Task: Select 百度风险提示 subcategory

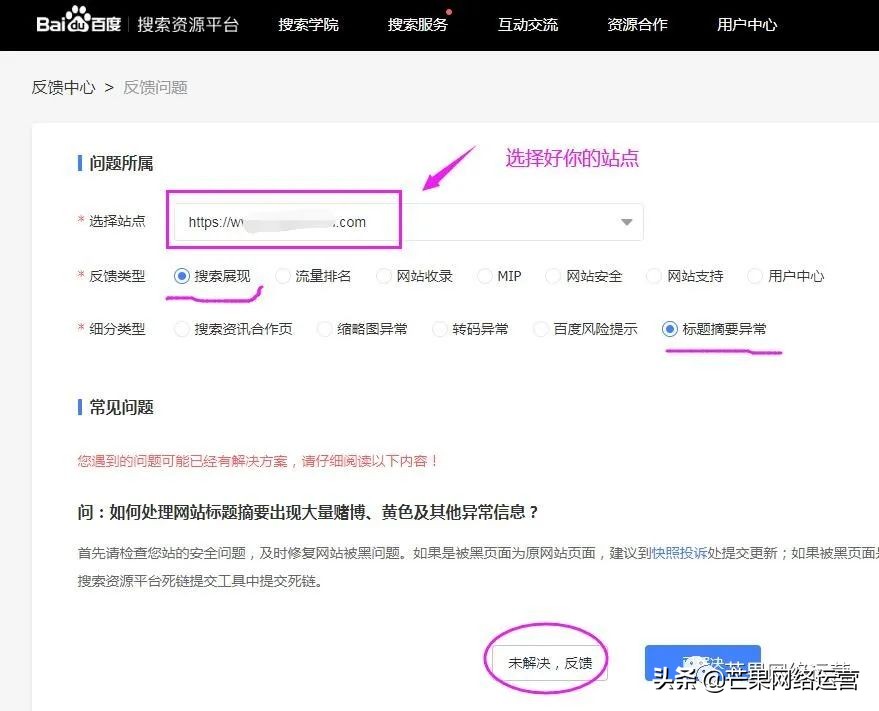Action: click(x=541, y=328)
